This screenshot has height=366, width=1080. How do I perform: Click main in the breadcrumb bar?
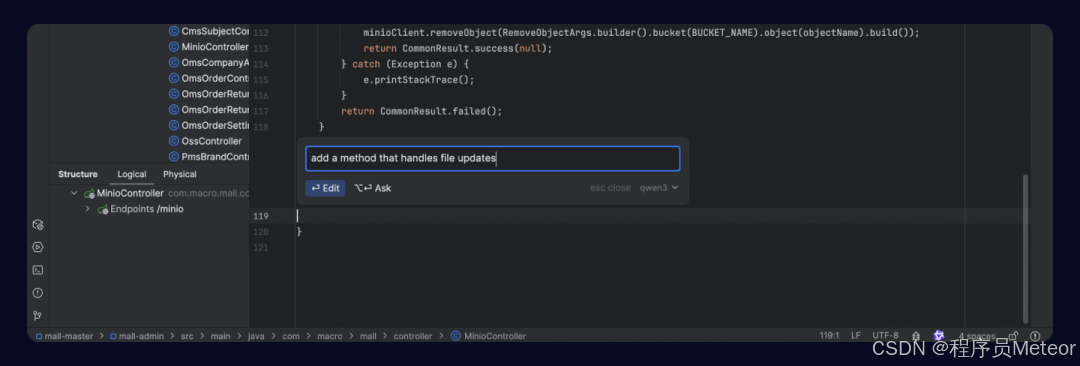[x=220, y=336]
